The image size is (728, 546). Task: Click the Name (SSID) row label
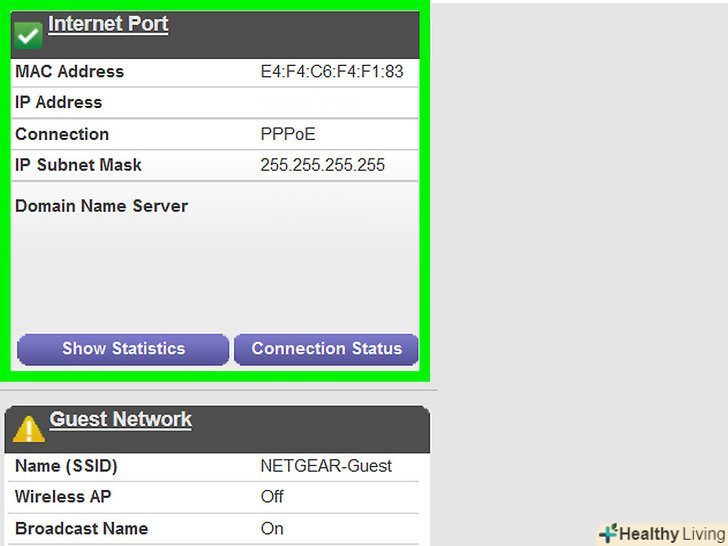64,466
